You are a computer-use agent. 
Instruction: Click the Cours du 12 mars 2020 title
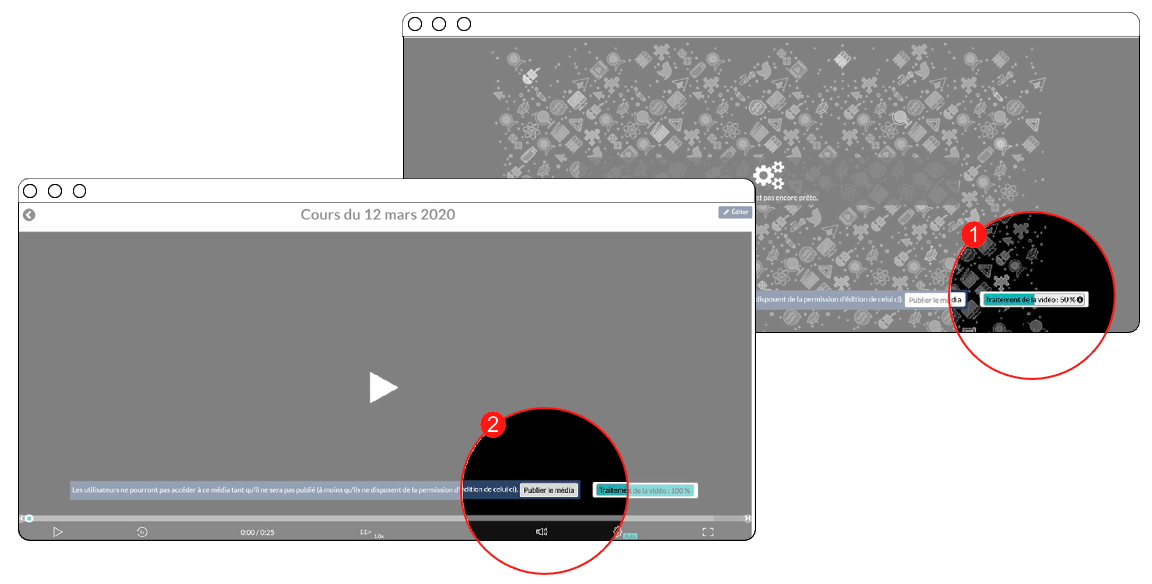coord(378,215)
